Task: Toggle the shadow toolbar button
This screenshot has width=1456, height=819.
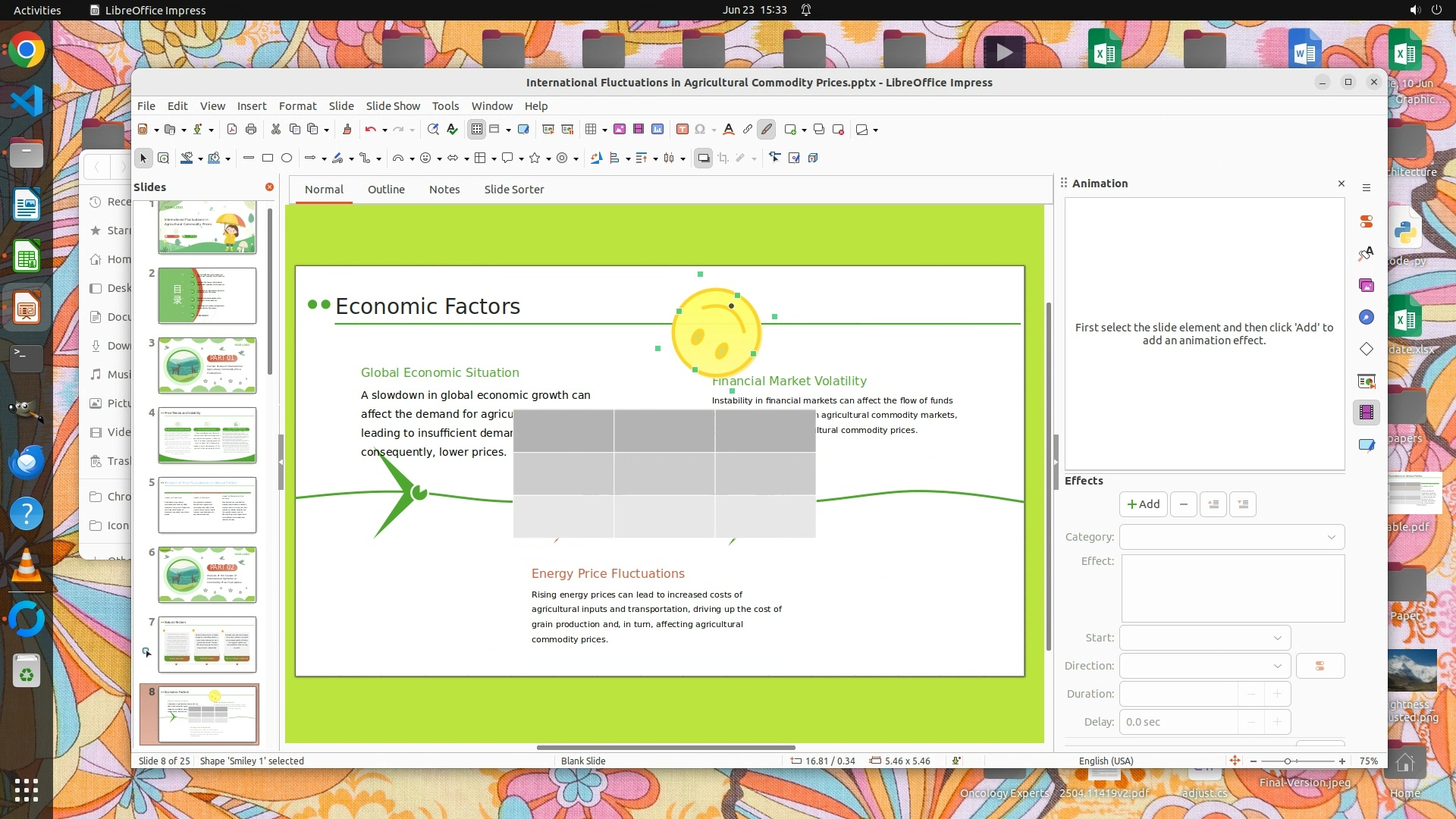Action: (703, 158)
